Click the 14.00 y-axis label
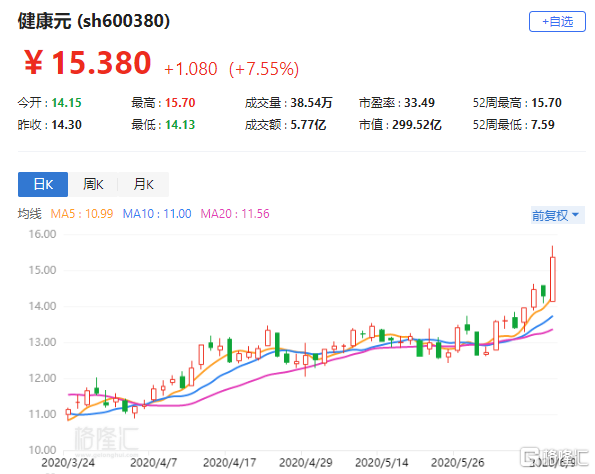The width and height of the screenshot is (595, 474). tap(42, 306)
